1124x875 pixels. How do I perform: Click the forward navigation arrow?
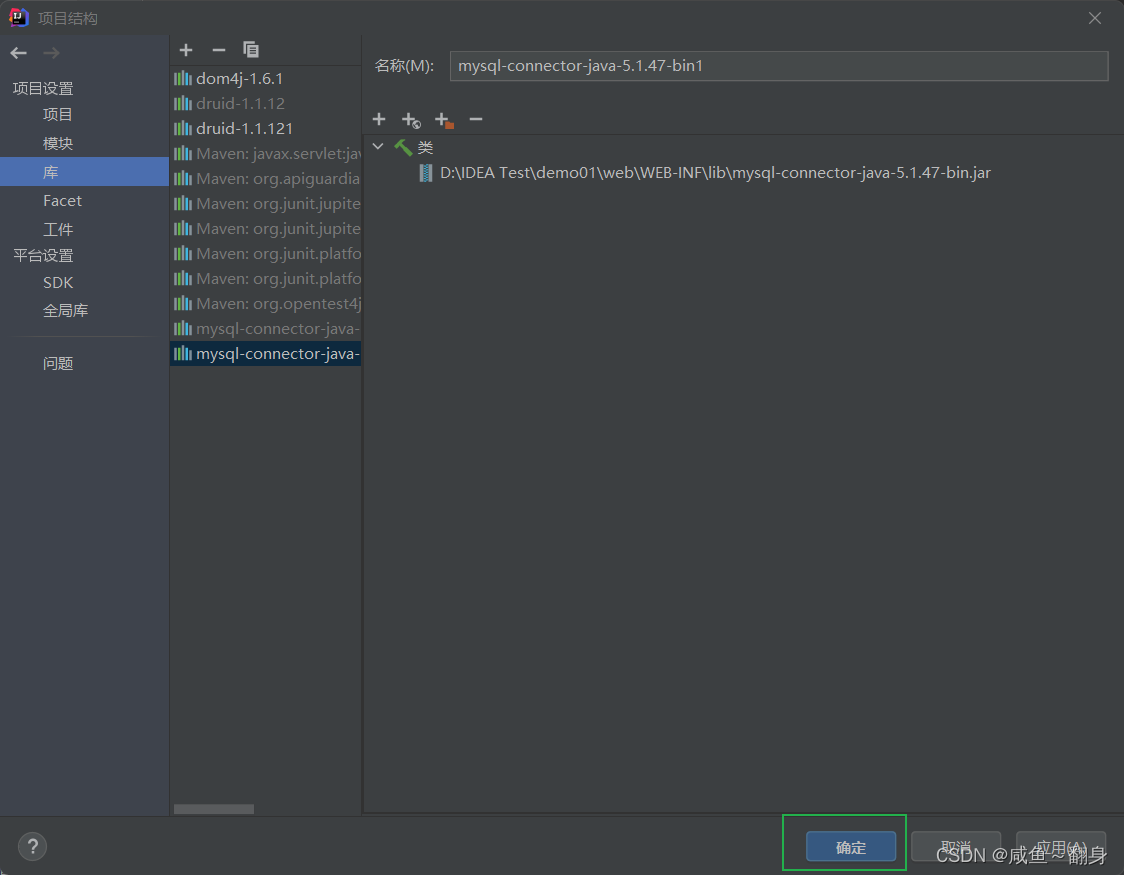point(51,52)
